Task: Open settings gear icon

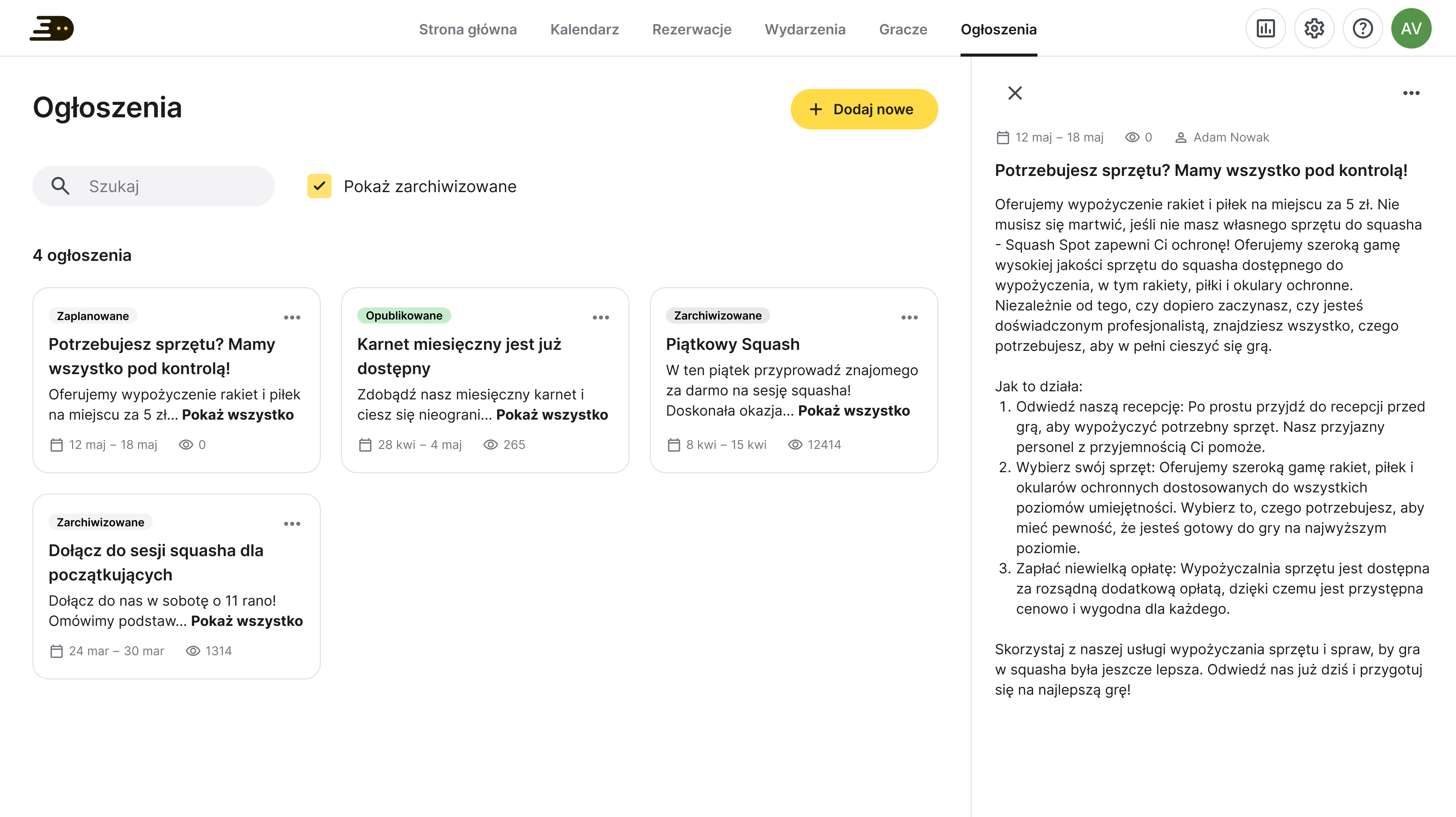Action: 1314,28
